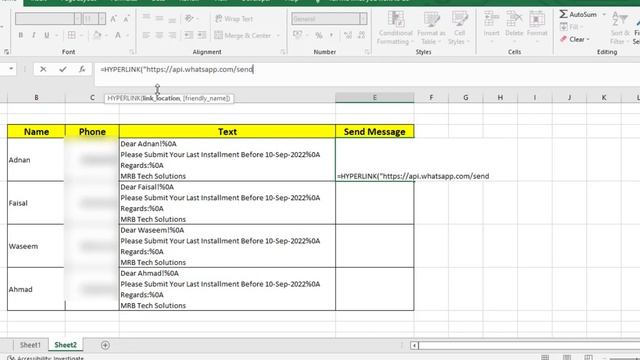
Task: Cancel formula entry with X button
Action: coord(43,69)
